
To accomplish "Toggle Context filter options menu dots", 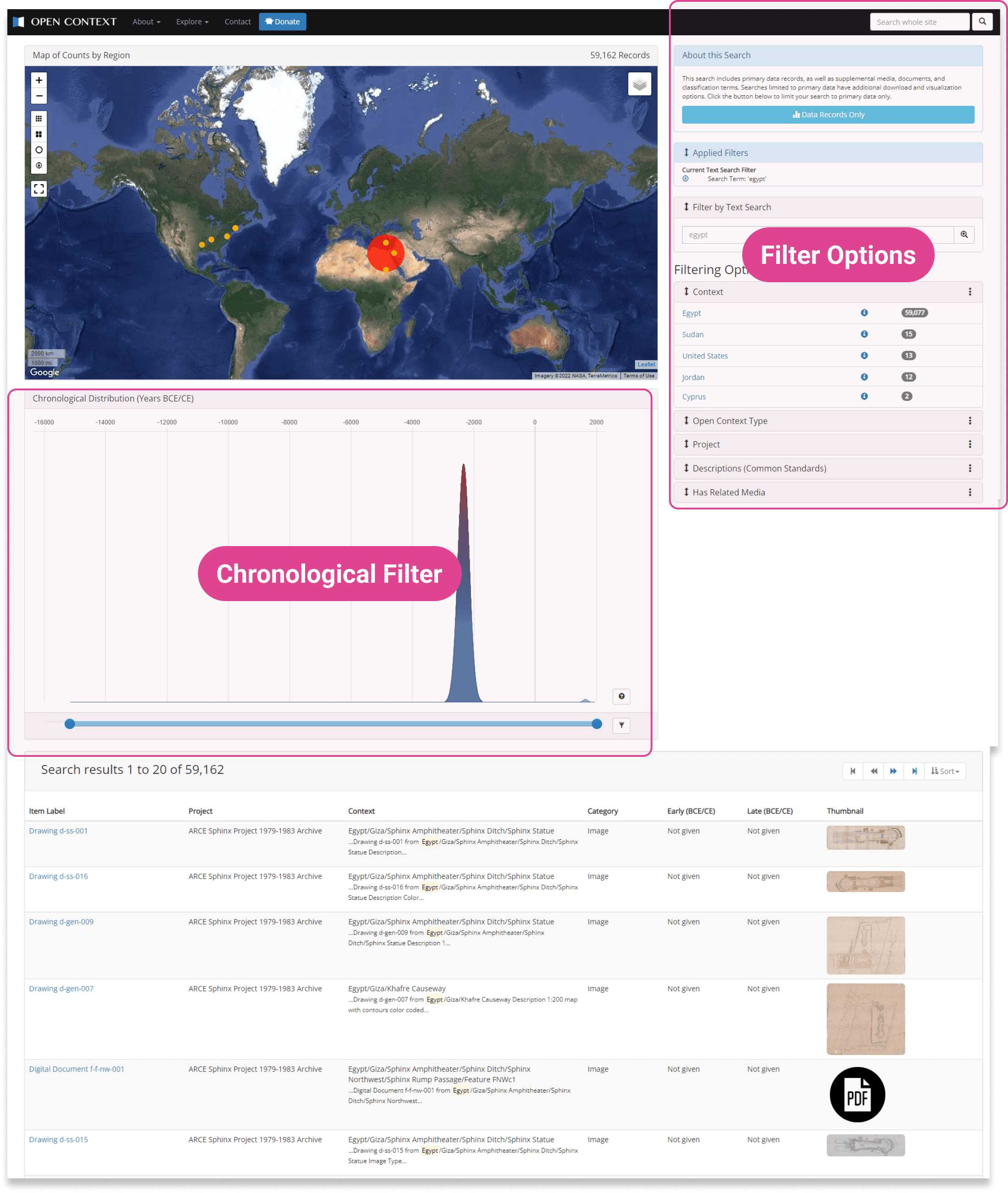I will pos(969,292).
